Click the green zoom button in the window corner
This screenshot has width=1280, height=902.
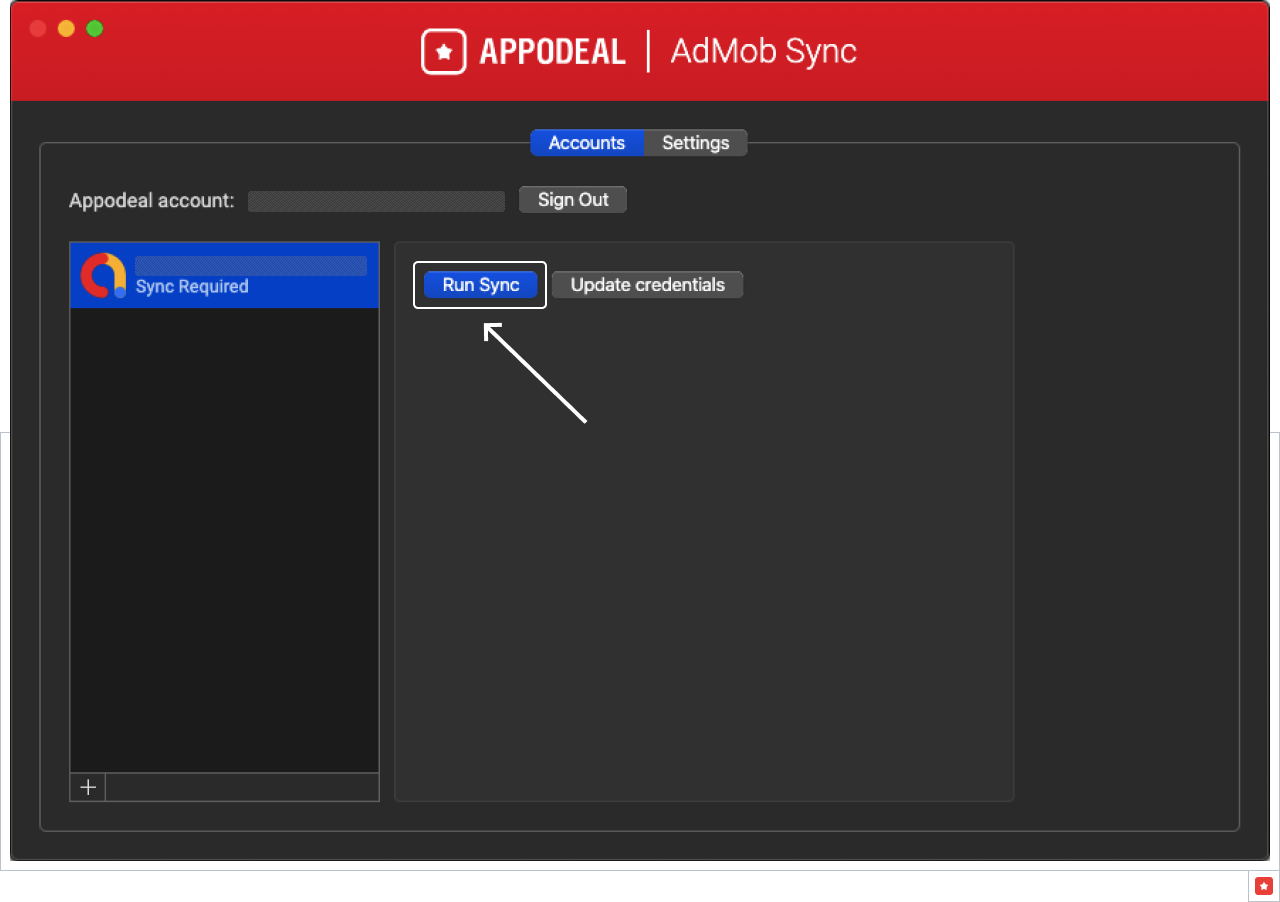click(94, 28)
